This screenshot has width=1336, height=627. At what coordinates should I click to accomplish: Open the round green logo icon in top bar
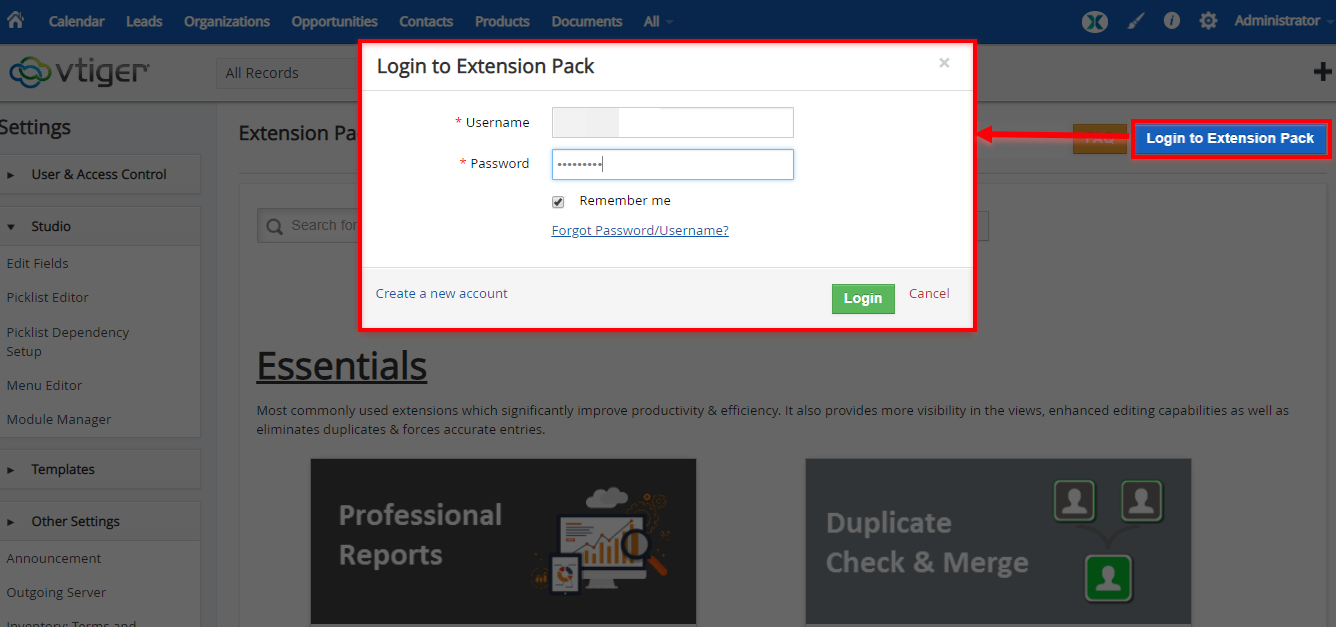1095,21
